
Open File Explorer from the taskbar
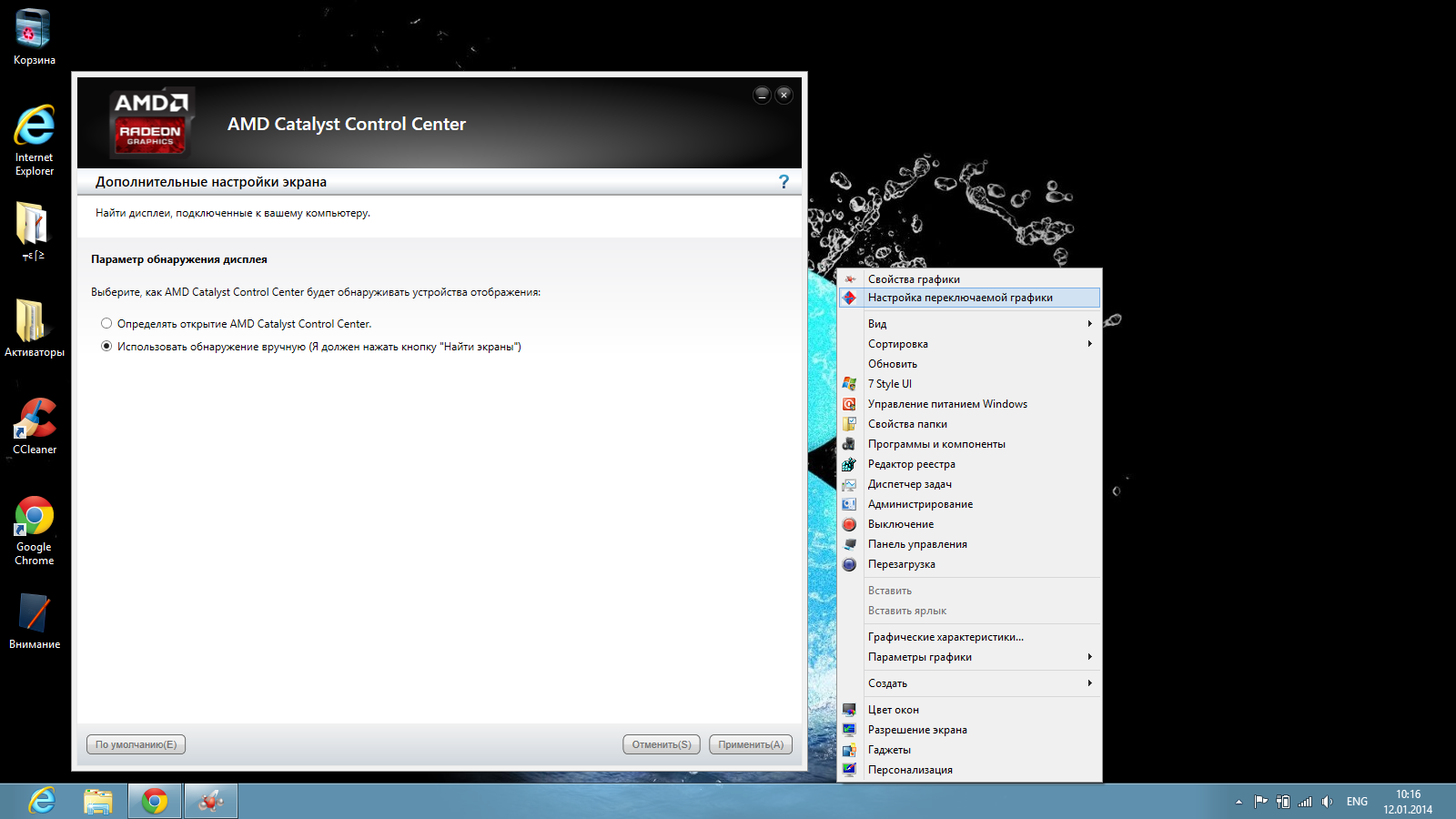pyautogui.click(x=98, y=801)
